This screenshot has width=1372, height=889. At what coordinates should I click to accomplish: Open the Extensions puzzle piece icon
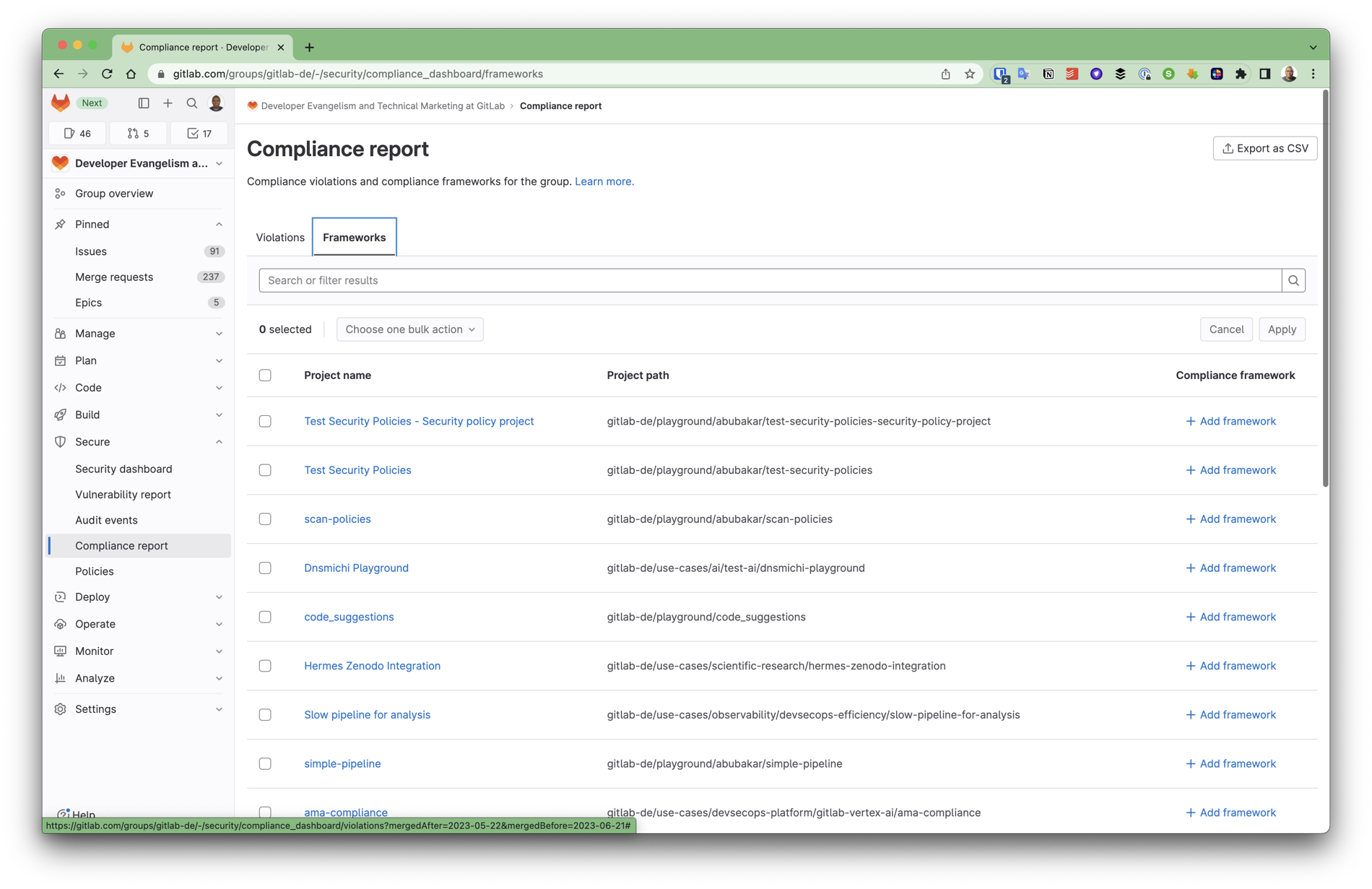pos(1241,74)
